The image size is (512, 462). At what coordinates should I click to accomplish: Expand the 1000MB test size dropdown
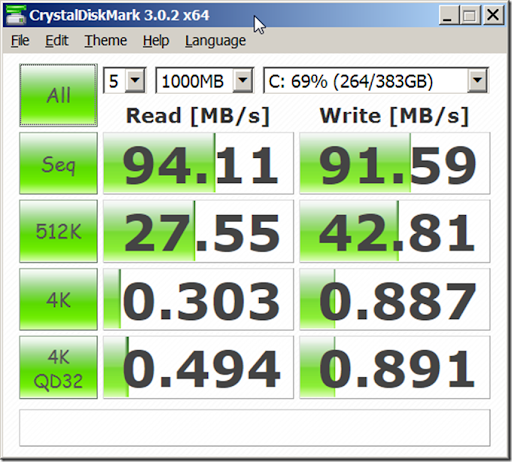point(243,80)
